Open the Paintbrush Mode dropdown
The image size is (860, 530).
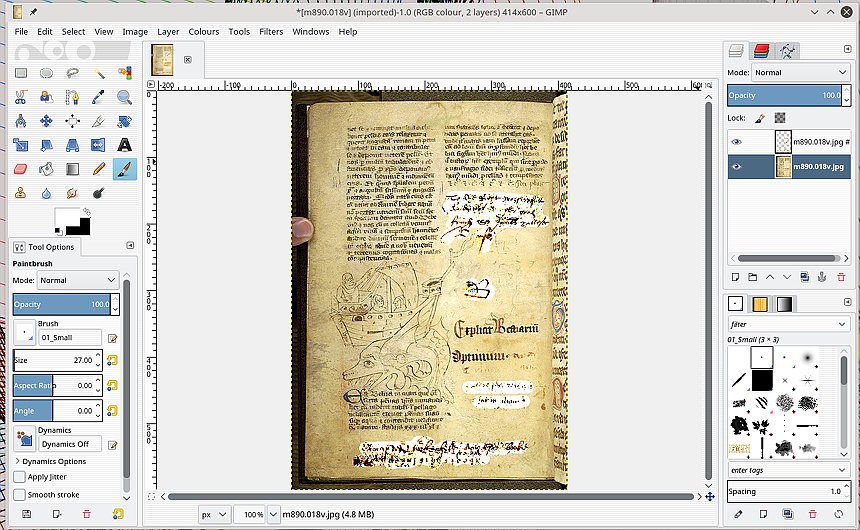(78, 280)
